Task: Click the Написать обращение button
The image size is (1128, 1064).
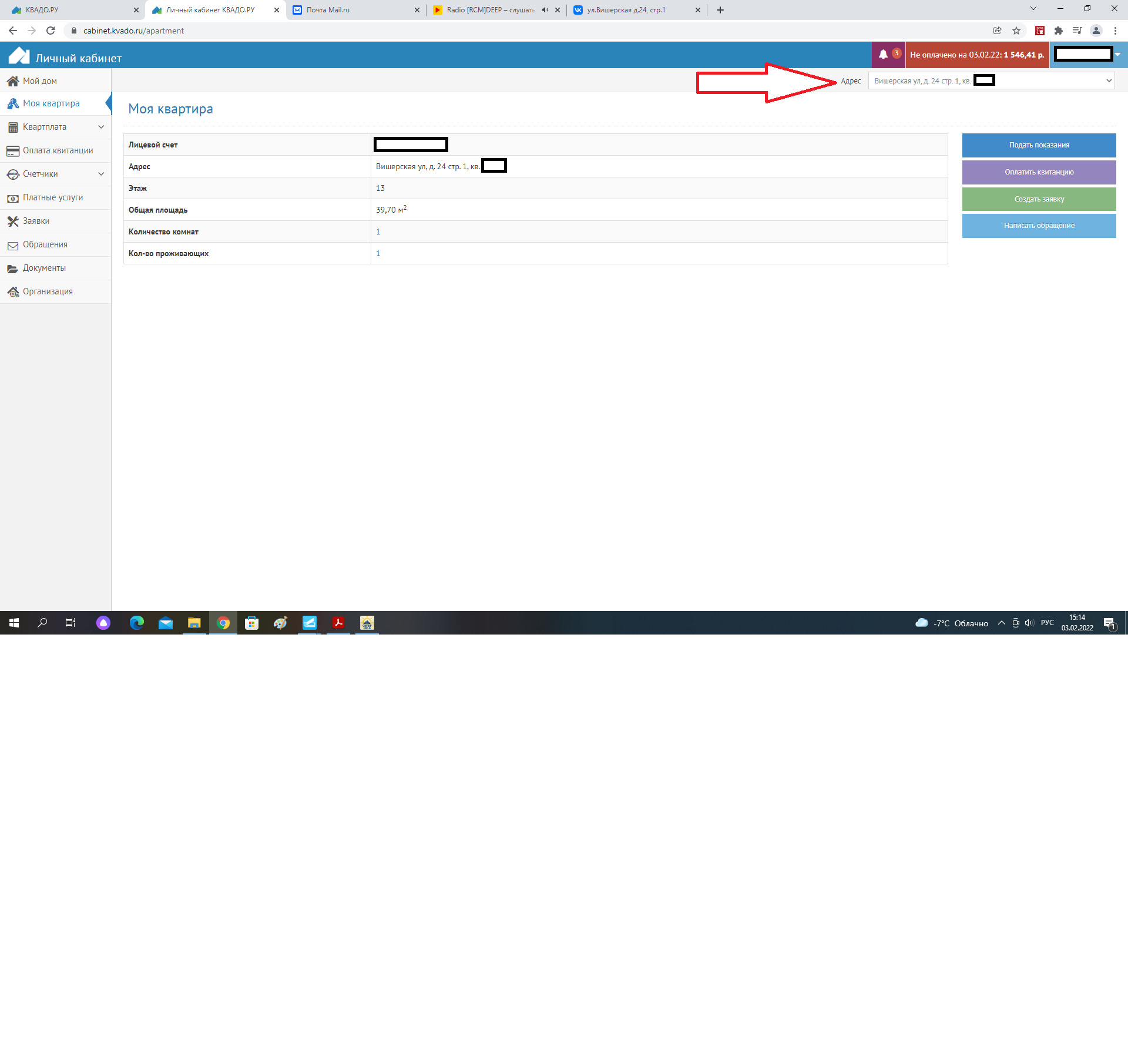Action: (1039, 226)
